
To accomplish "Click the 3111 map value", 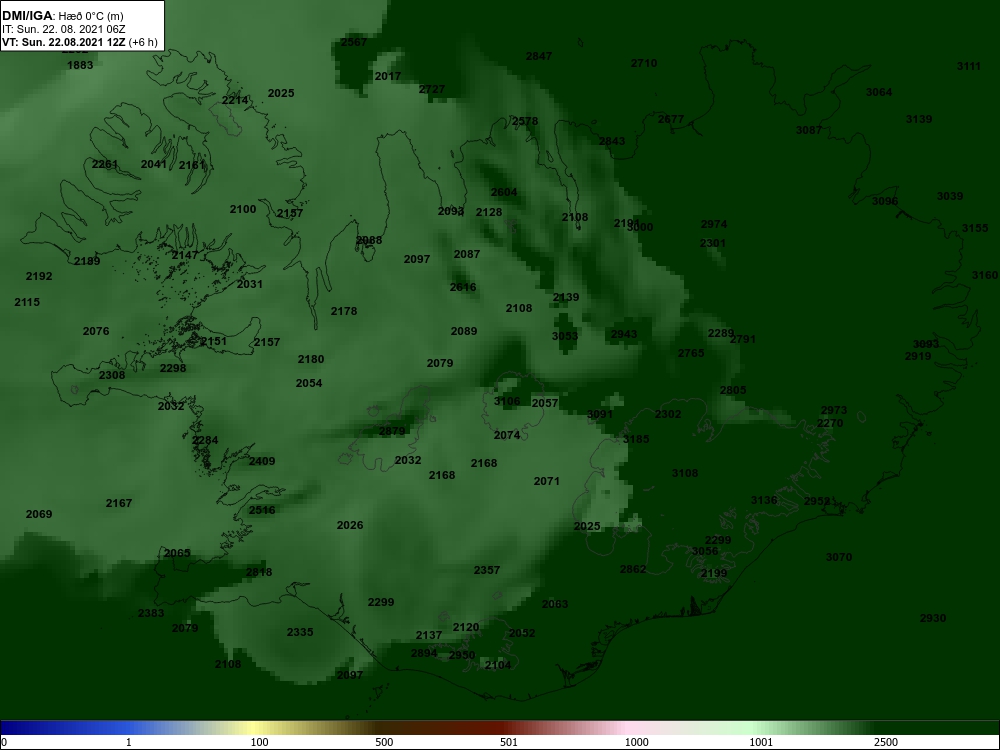I will (x=969, y=66).
